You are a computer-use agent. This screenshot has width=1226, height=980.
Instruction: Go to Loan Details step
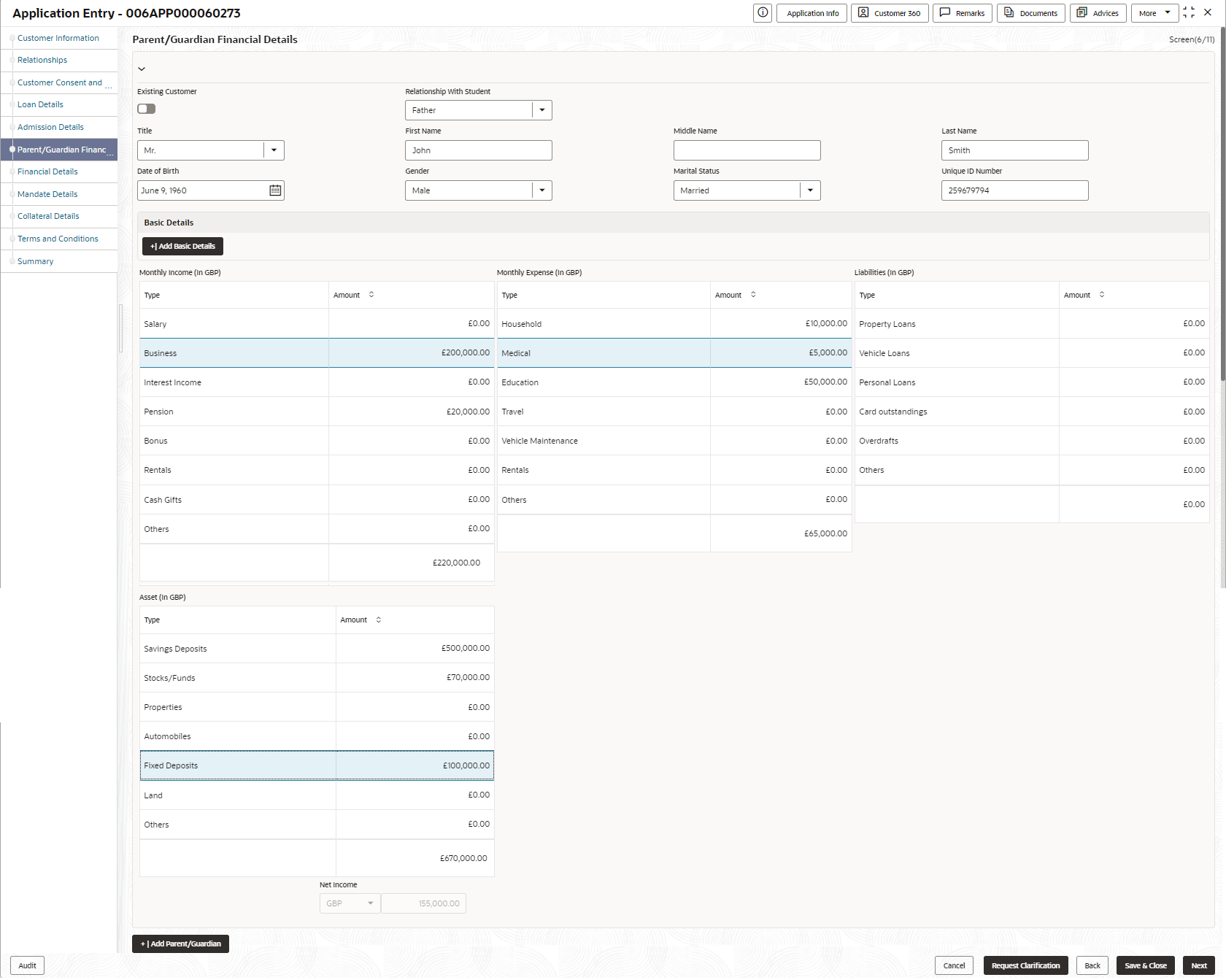[40, 104]
